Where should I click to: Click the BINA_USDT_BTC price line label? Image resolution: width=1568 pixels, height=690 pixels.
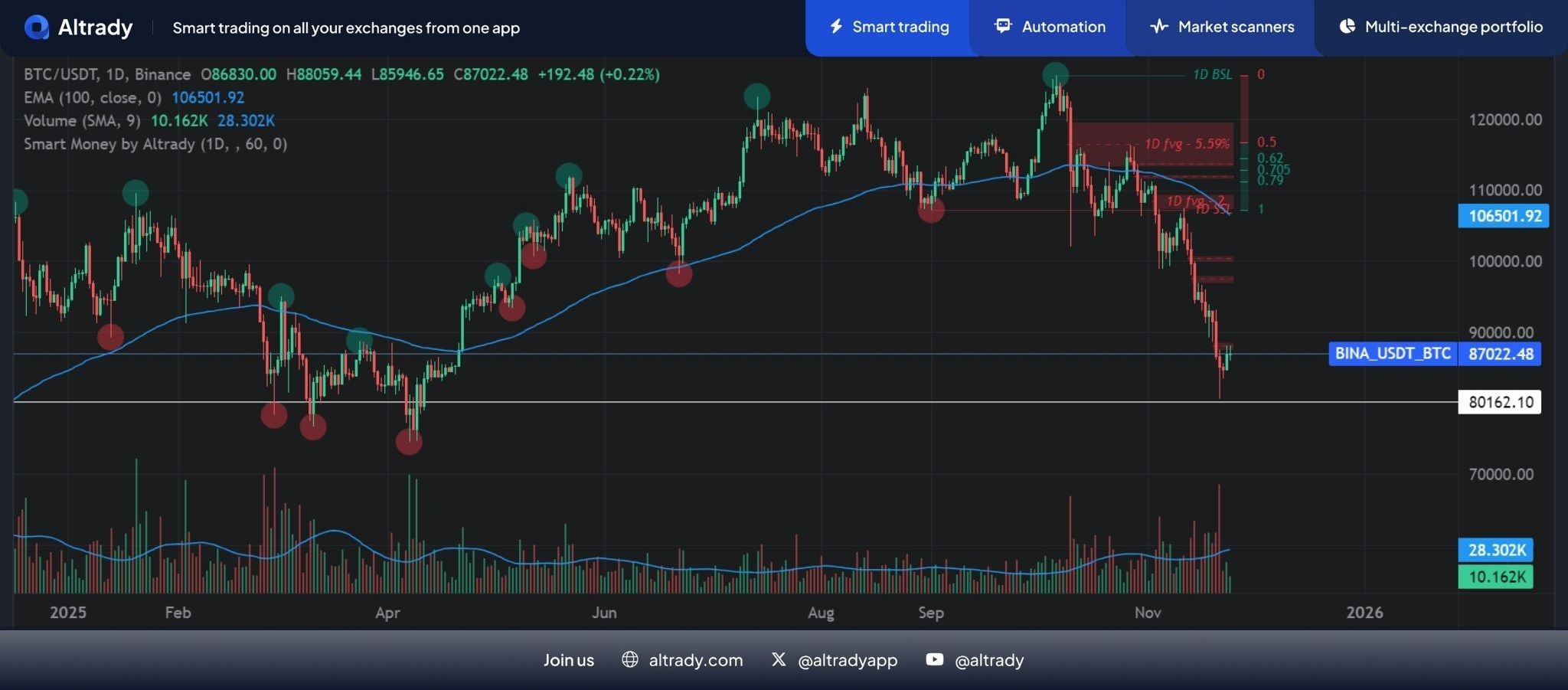tap(1392, 353)
